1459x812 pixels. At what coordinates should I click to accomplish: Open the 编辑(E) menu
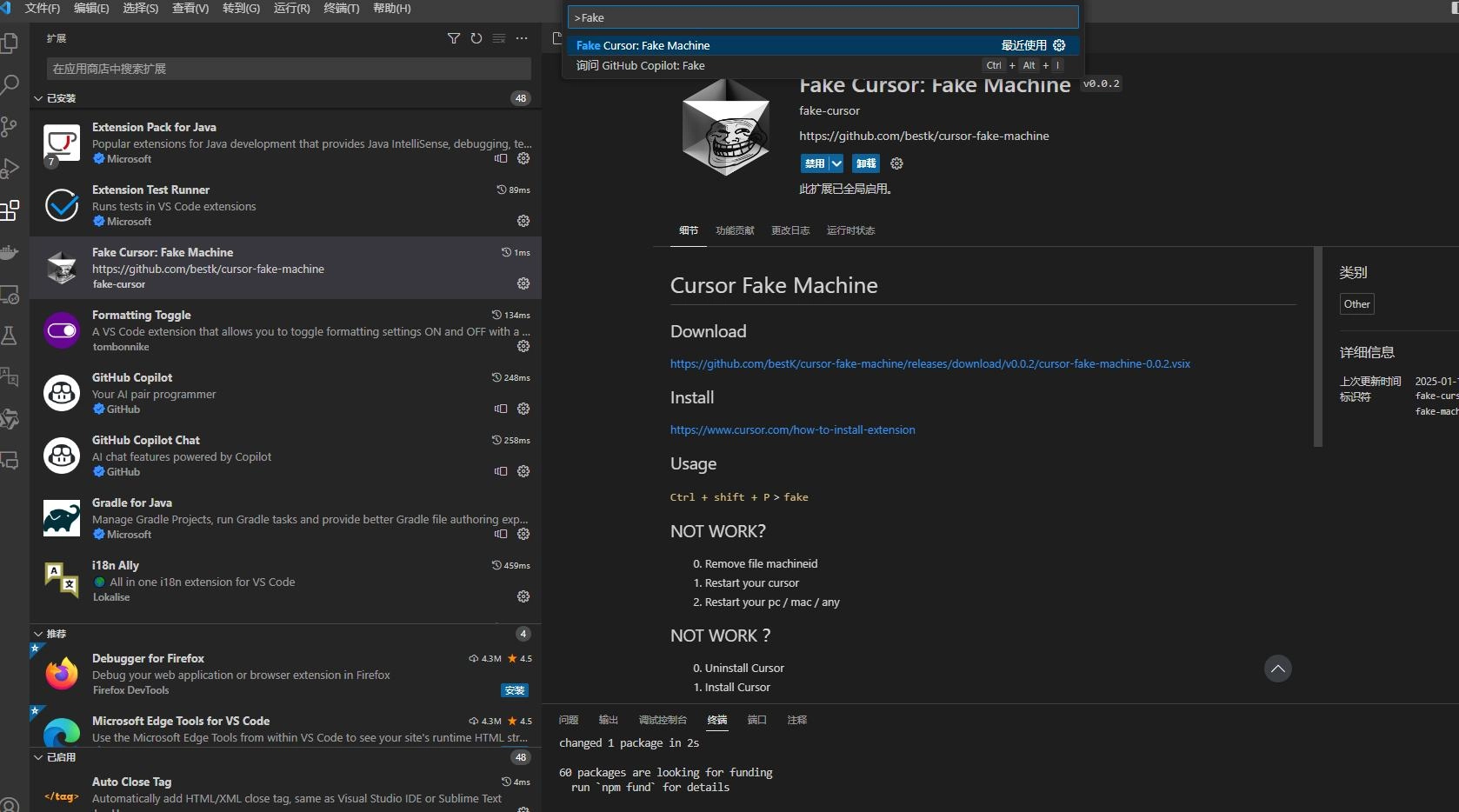point(91,8)
